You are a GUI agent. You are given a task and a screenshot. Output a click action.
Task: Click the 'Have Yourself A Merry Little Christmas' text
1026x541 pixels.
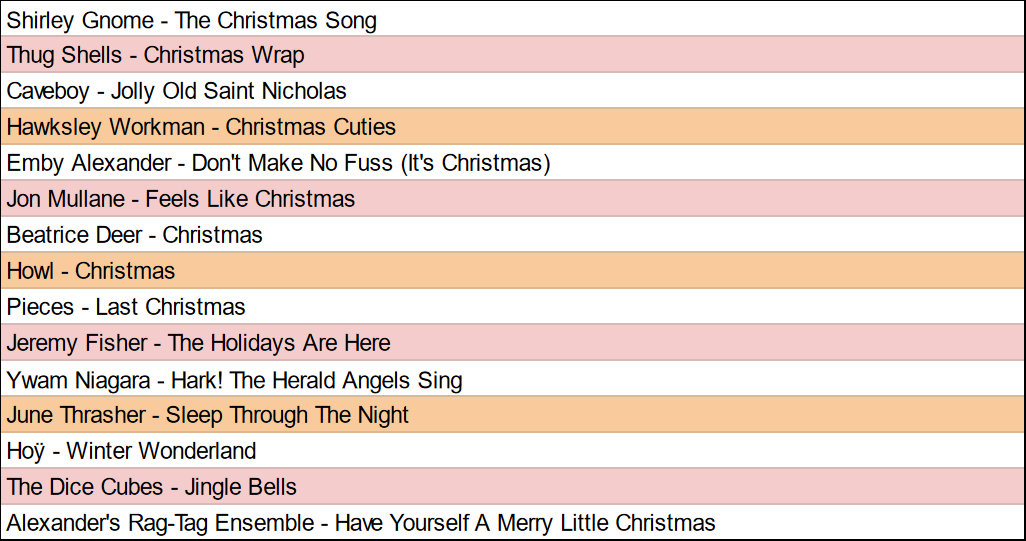[525, 523]
